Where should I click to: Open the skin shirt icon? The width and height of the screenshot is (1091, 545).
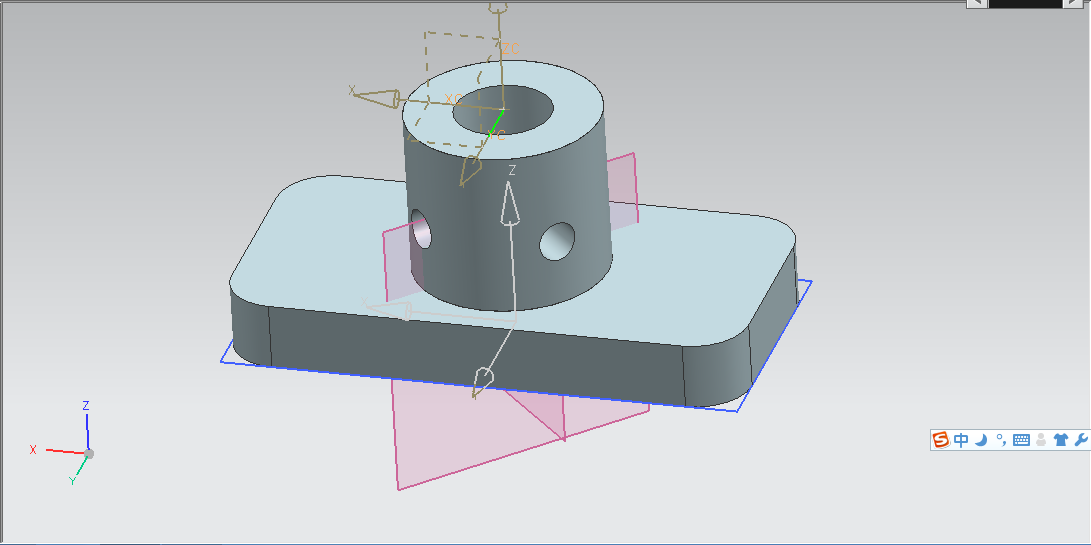pos(1060,440)
